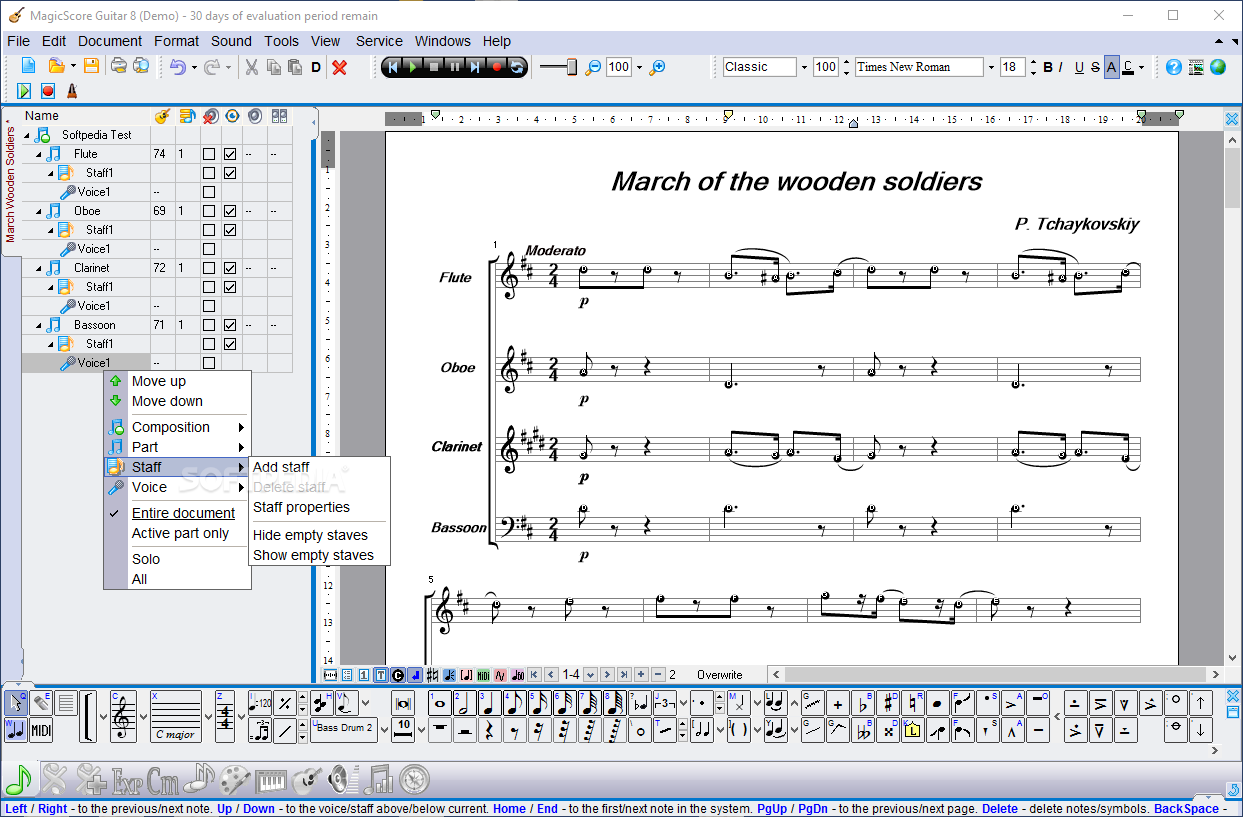This screenshot has width=1243, height=817.
Task: Click the red Record button in the playback bar
Action: click(x=496, y=67)
